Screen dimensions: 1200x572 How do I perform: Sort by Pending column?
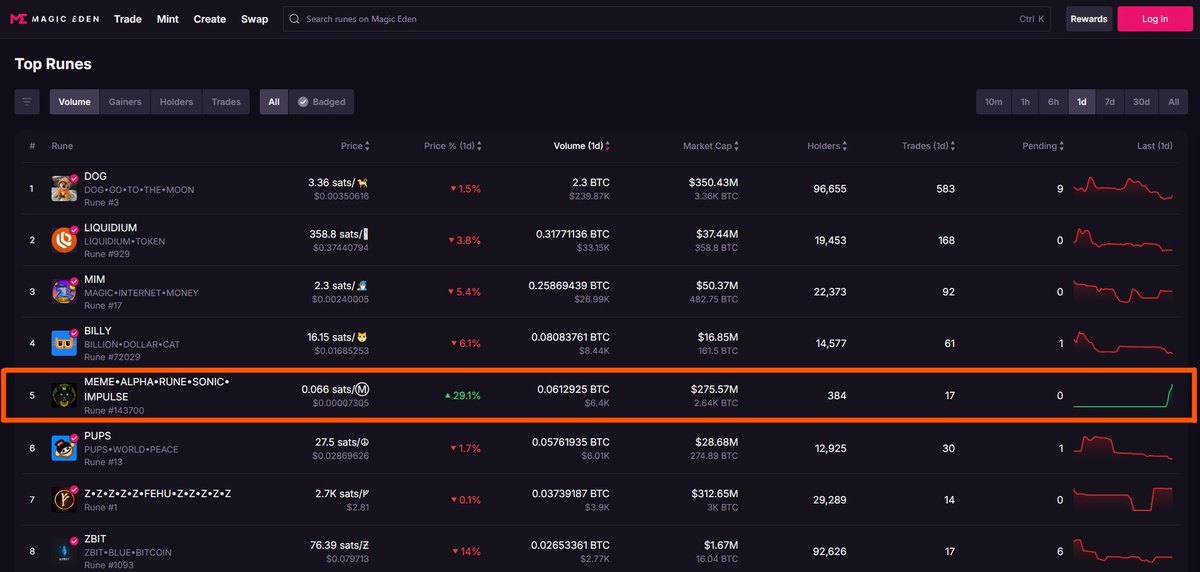1043,146
